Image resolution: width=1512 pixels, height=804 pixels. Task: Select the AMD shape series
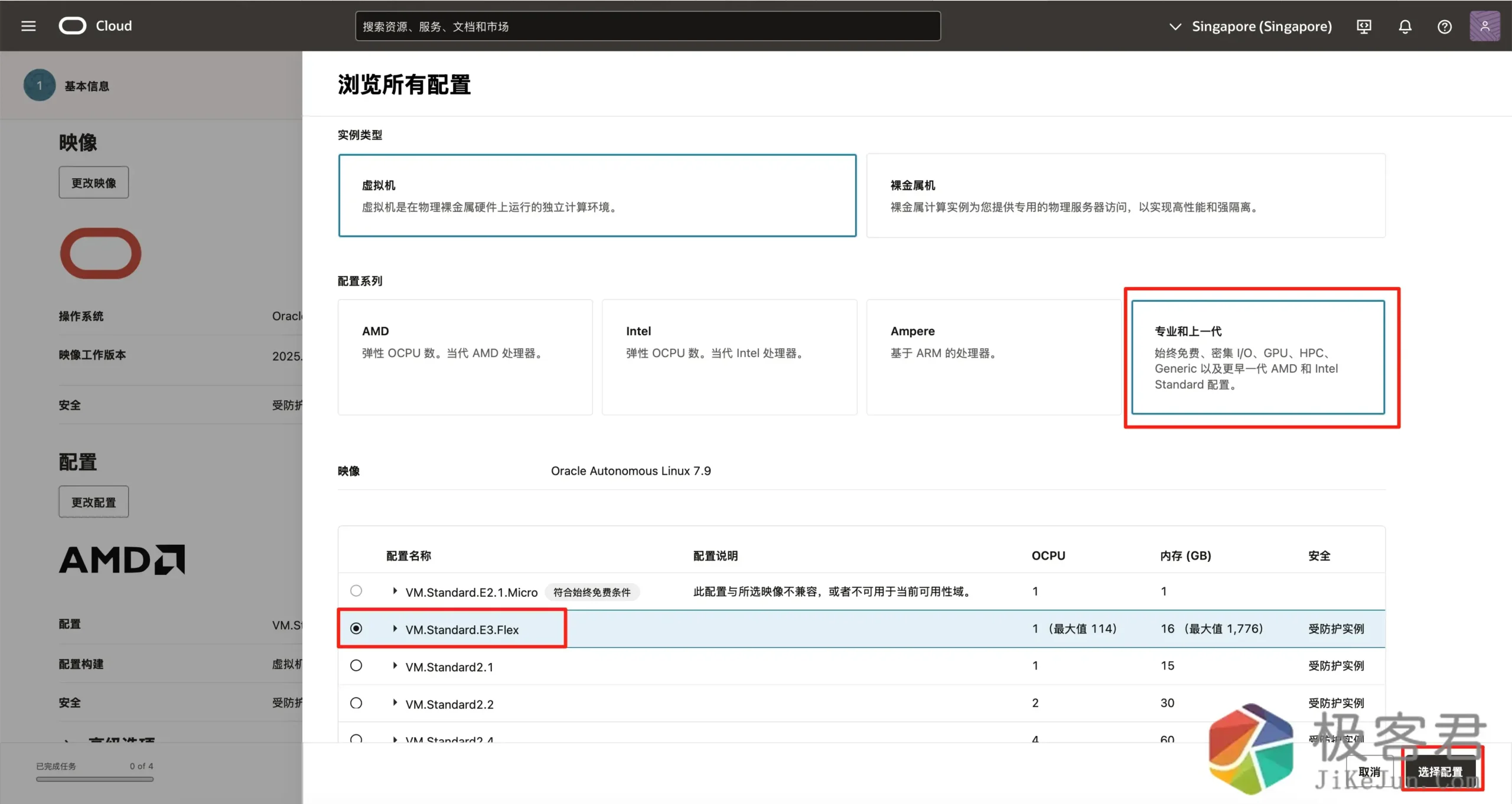465,357
